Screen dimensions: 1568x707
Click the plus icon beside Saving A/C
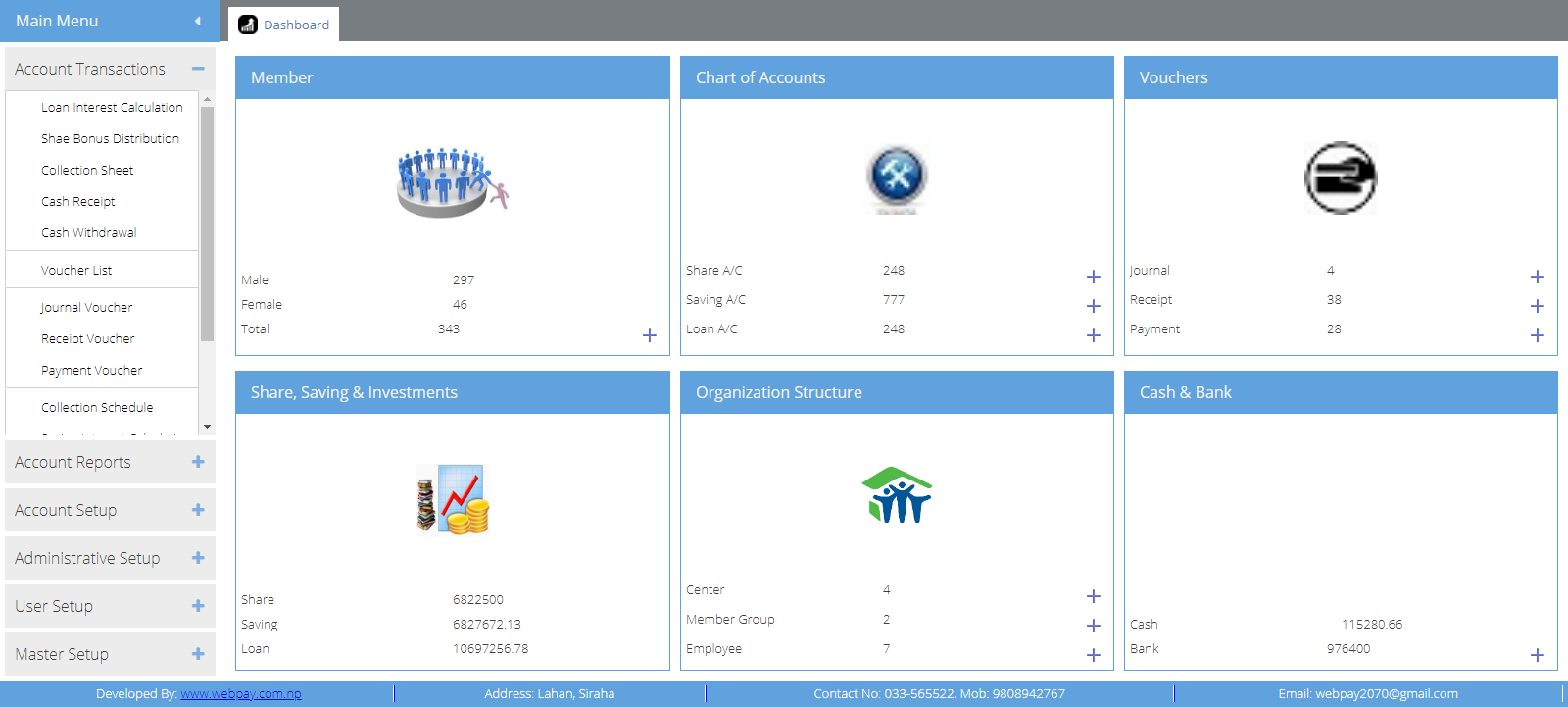click(1094, 306)
